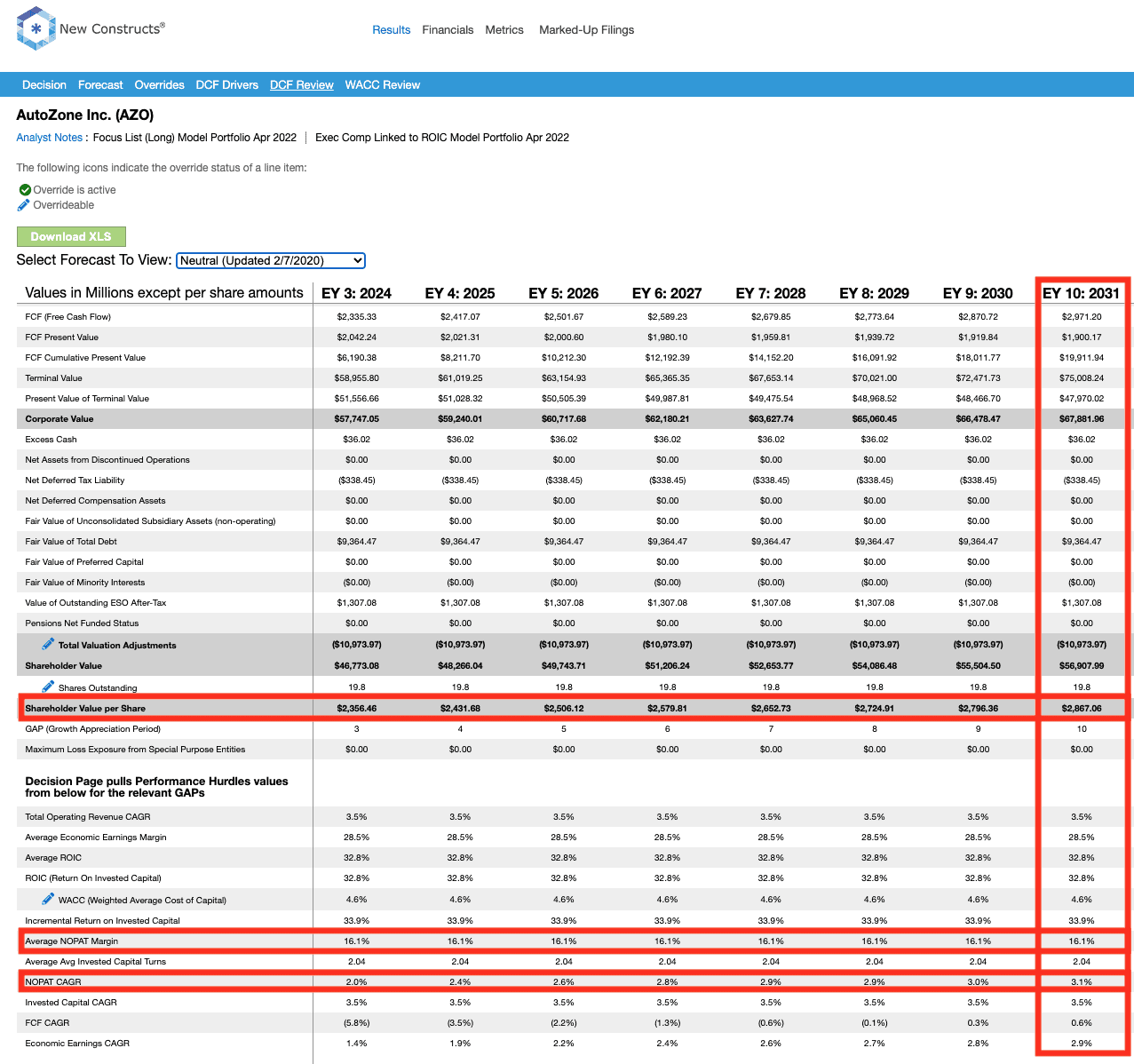Click the Shareholder Value per Share row label
Viewport: 1134px width, 1064px height.
click(85, 709)
